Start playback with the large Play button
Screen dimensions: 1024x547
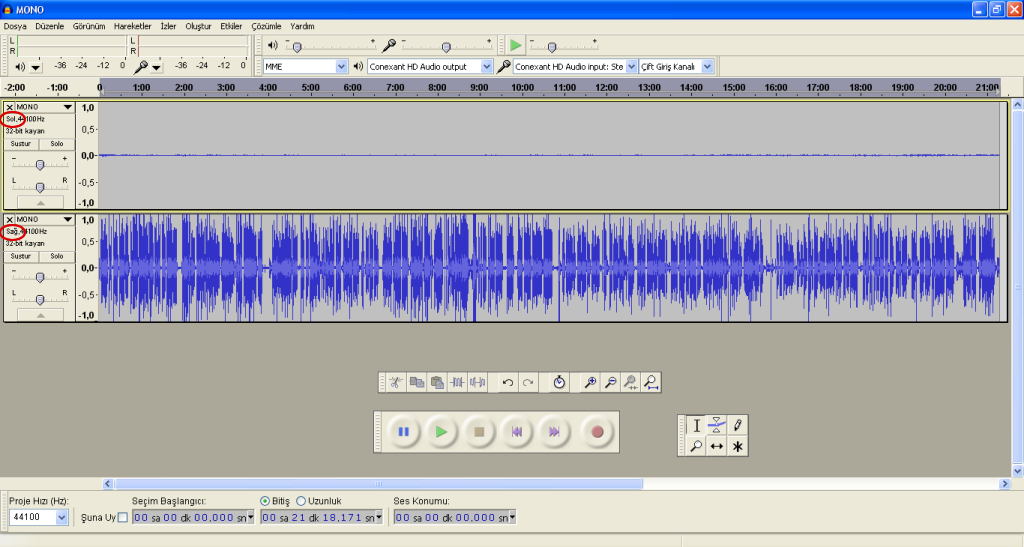click(441, 431)
